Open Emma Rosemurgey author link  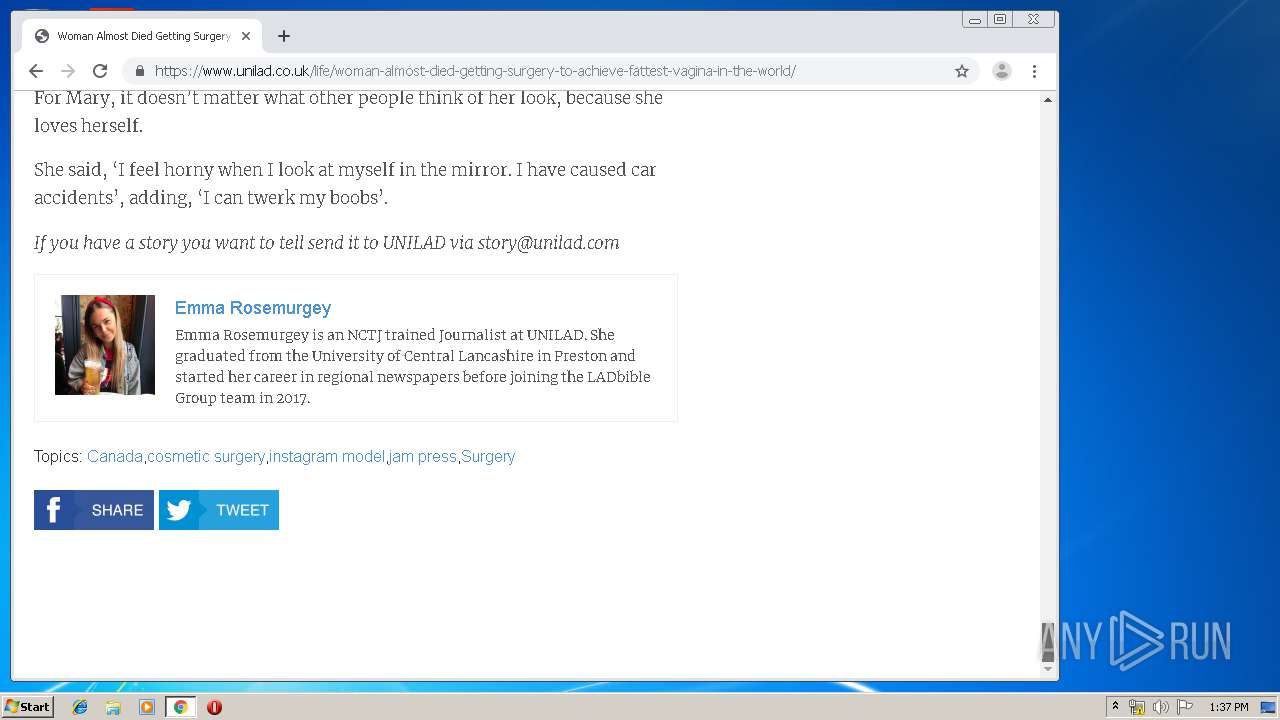[253, 308]
